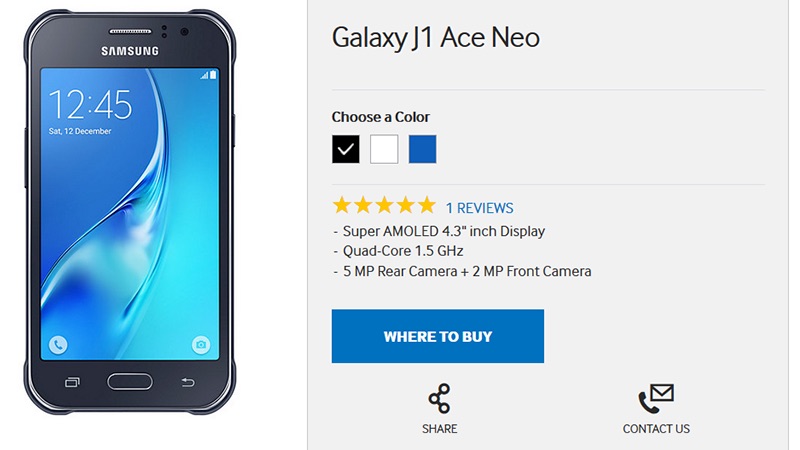Click the share icon
Screen dimensions: 800x450
coord(439,399)
